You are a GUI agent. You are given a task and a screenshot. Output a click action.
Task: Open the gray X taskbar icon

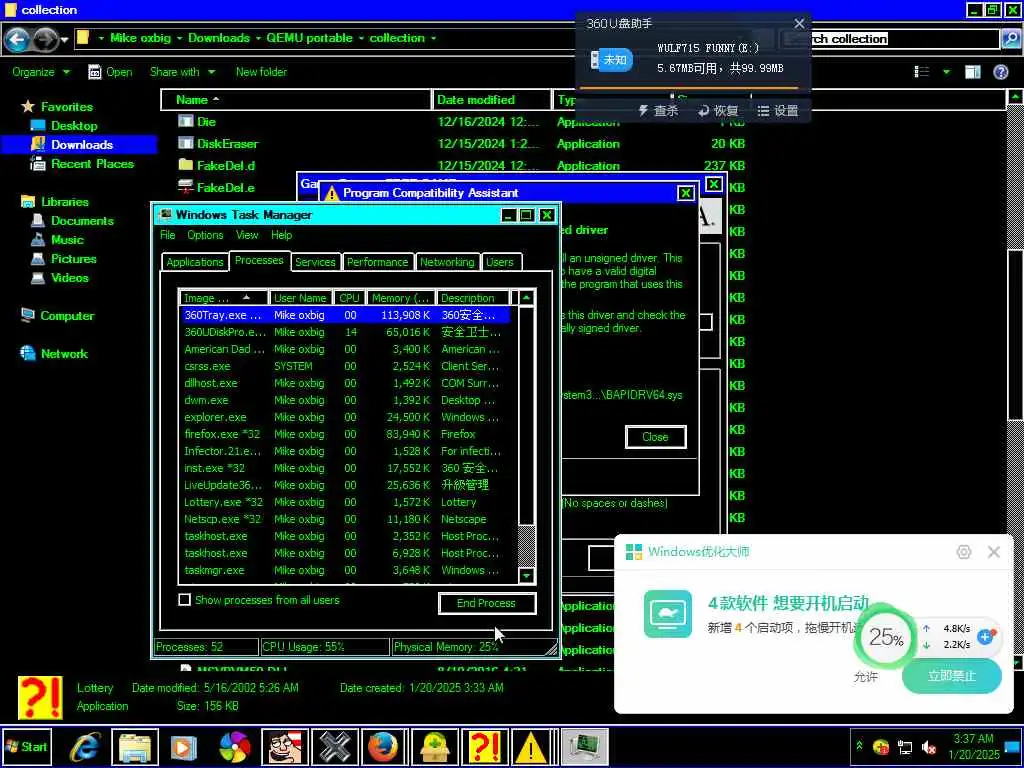334,746
